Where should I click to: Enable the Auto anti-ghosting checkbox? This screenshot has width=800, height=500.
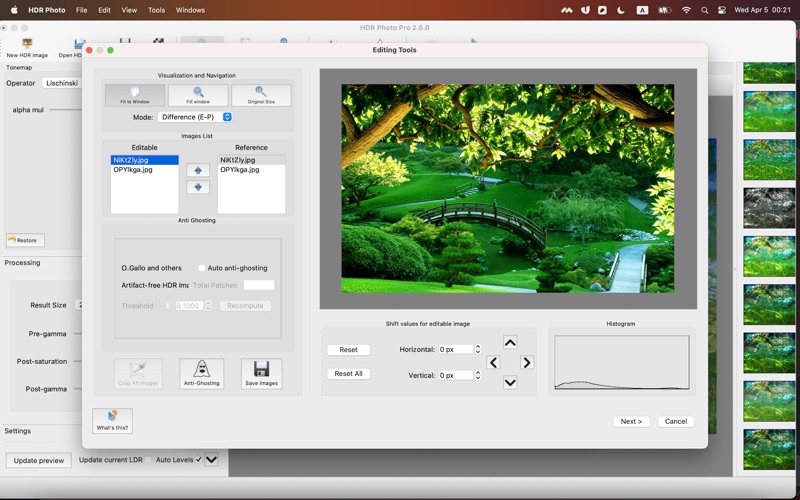pyautogui.click(x=202, y=268)
